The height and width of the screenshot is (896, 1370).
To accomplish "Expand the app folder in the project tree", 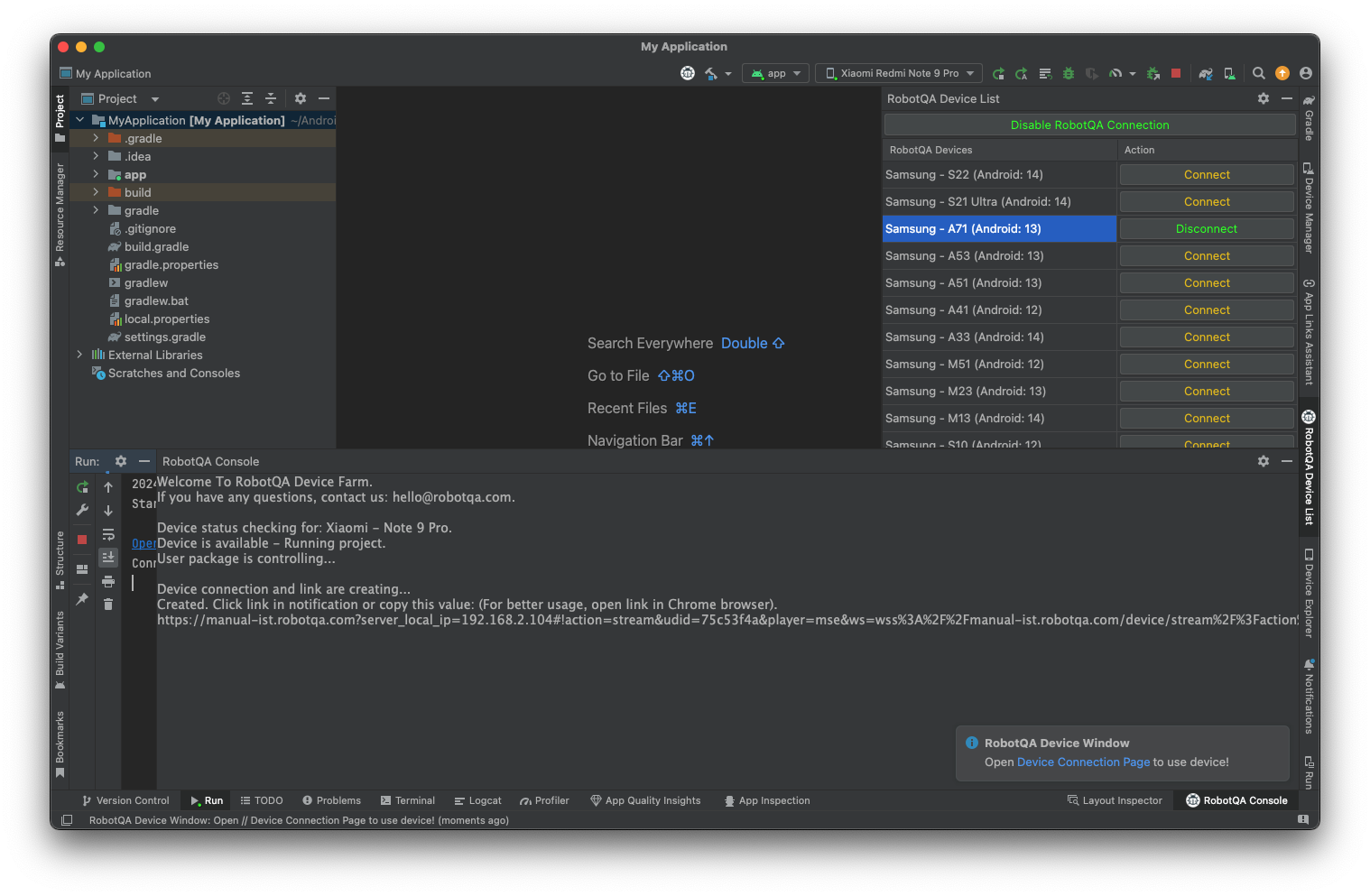I will coord(96,174).
